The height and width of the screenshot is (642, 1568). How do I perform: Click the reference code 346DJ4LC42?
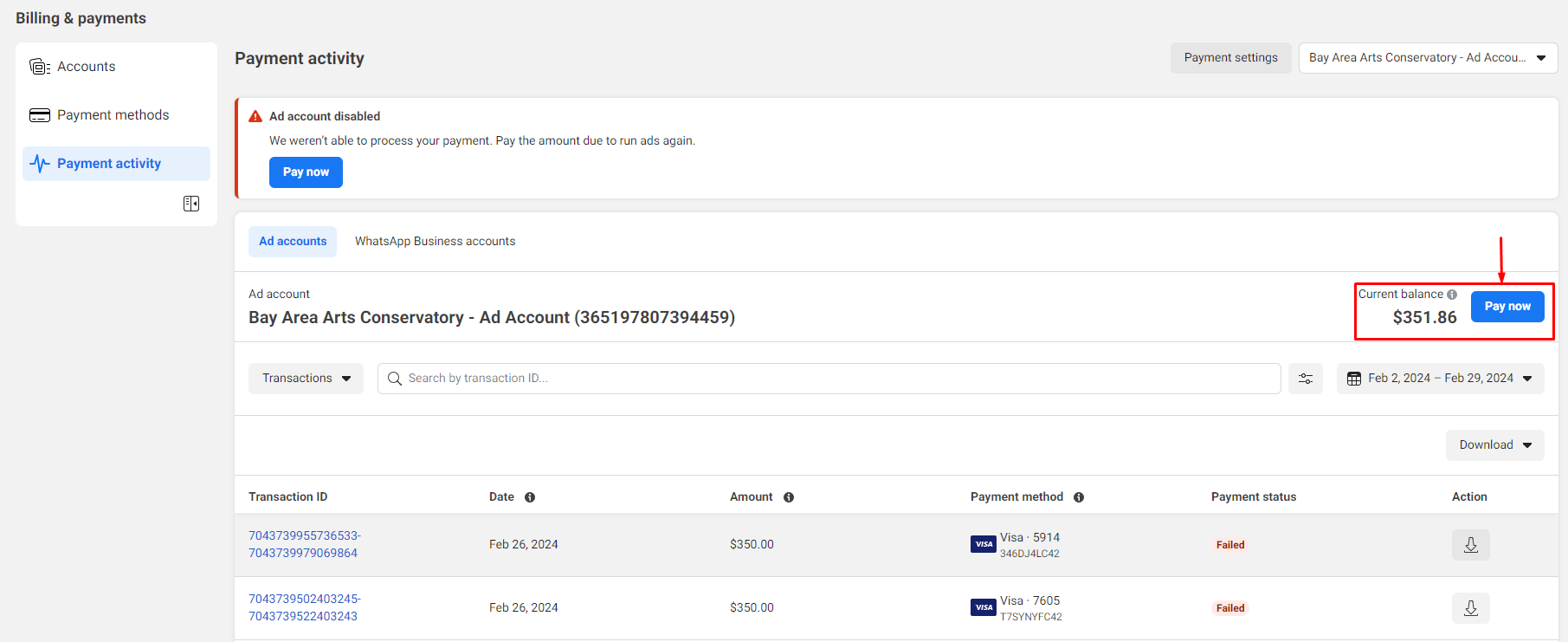point(1029,554)
